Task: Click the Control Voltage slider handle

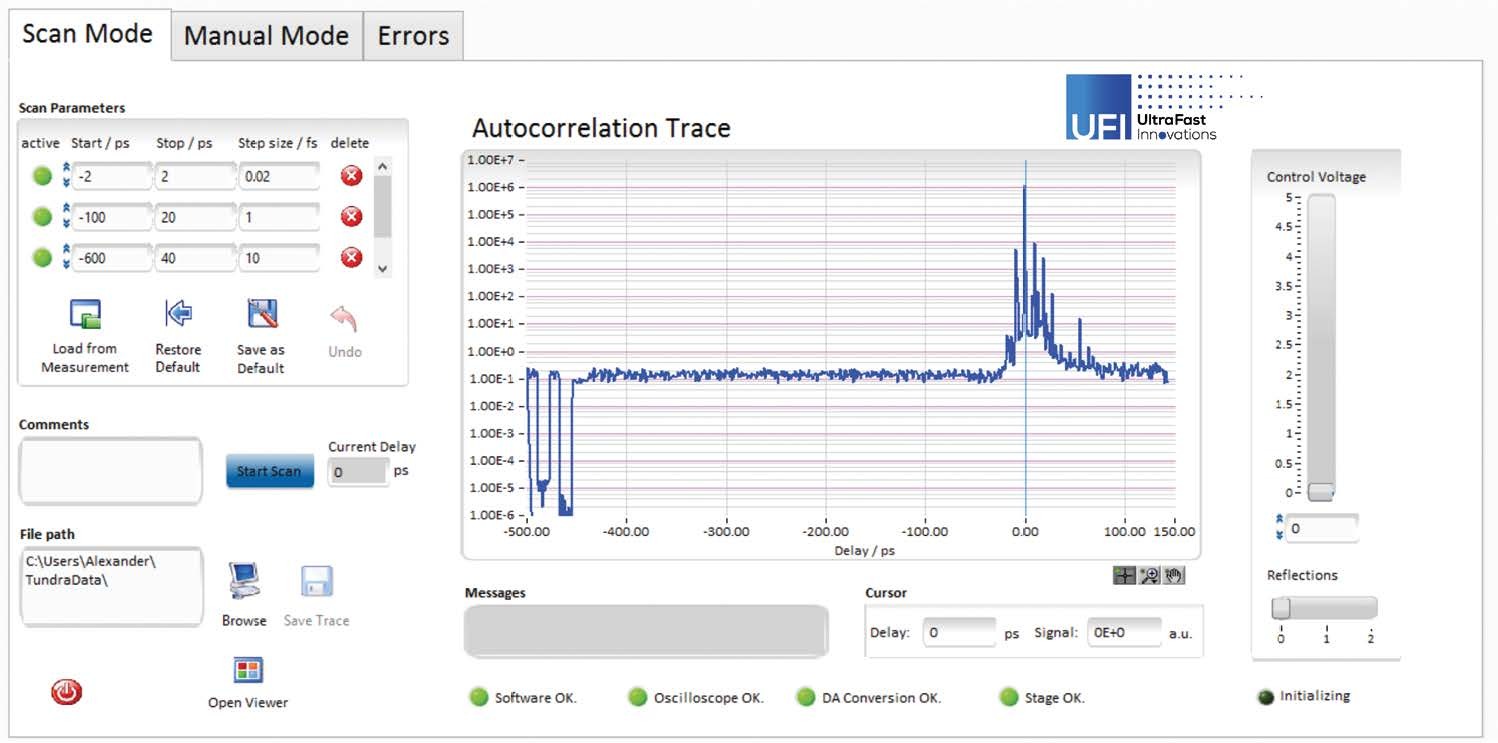Action: 1321,492
